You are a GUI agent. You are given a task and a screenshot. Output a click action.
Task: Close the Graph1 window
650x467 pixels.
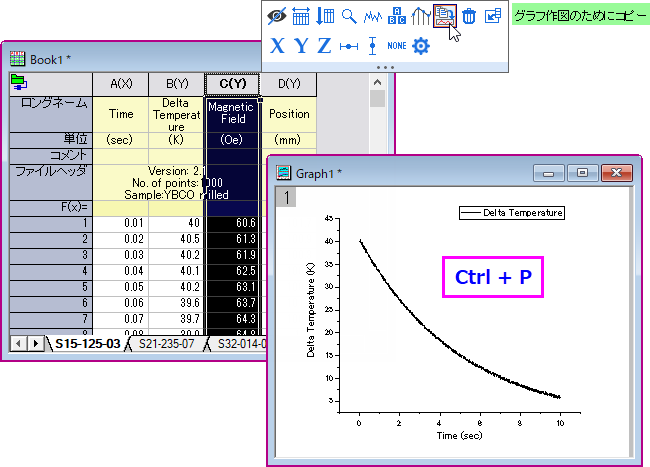(x=616, y=173)
